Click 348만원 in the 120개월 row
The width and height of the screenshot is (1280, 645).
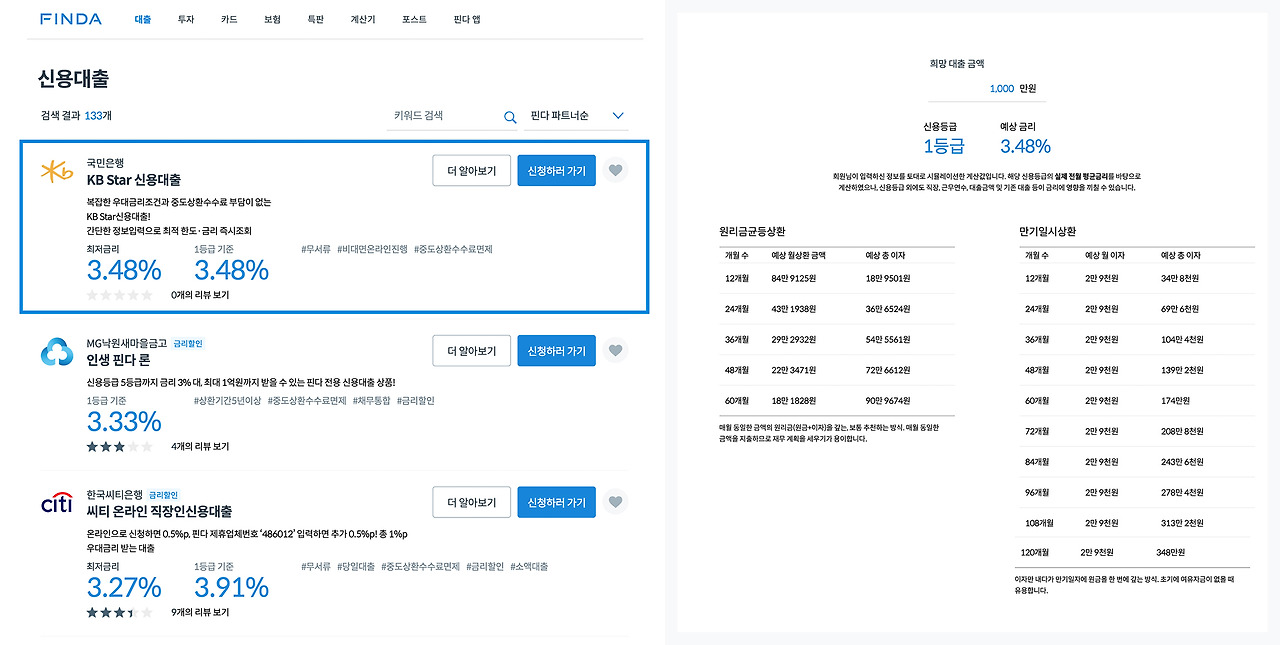tap(1171, 552)
